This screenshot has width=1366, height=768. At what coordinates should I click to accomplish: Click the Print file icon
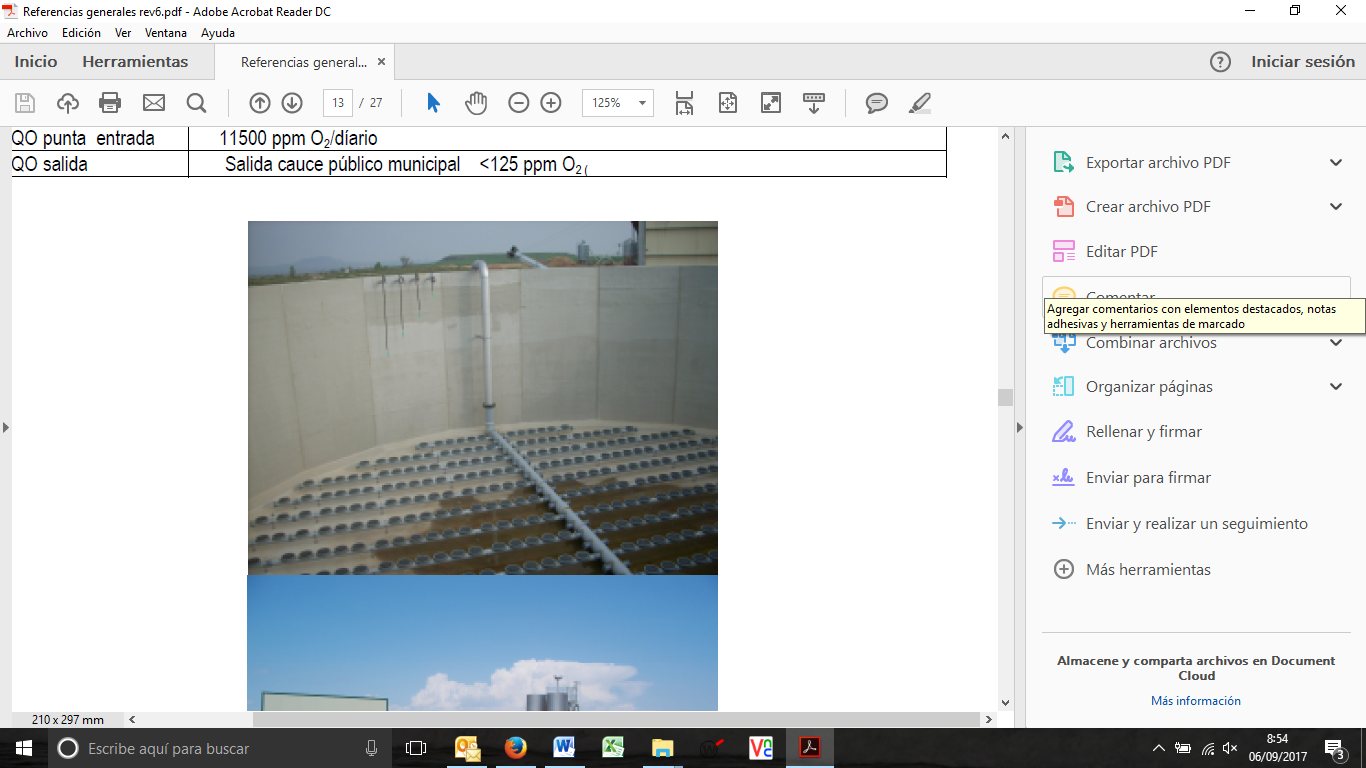110,103
